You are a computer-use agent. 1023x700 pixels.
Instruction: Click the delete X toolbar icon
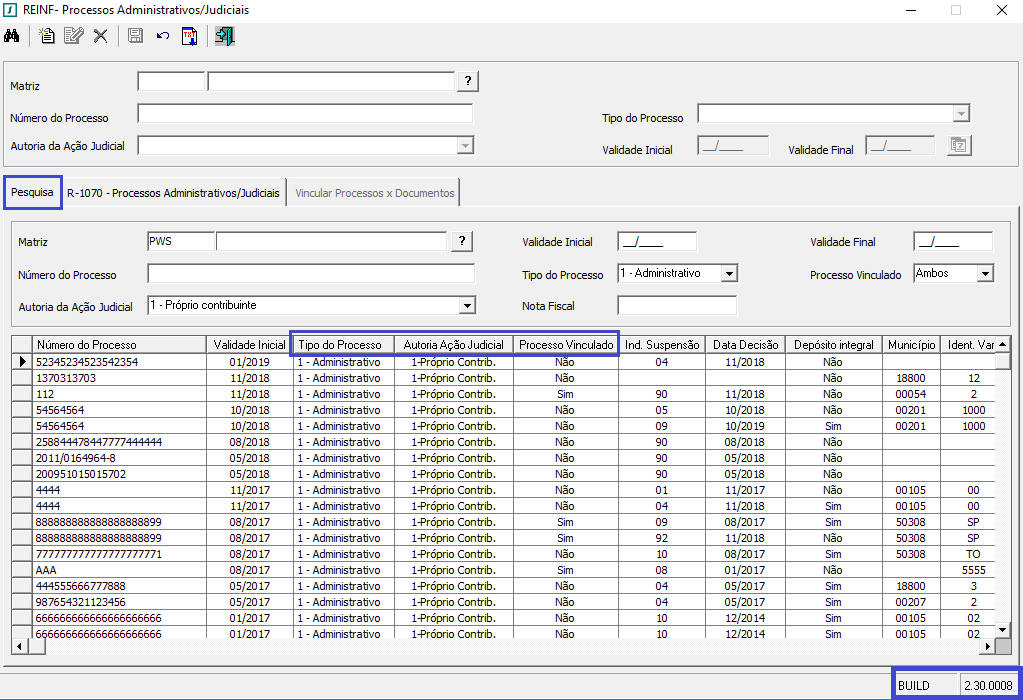pos(100,36)
